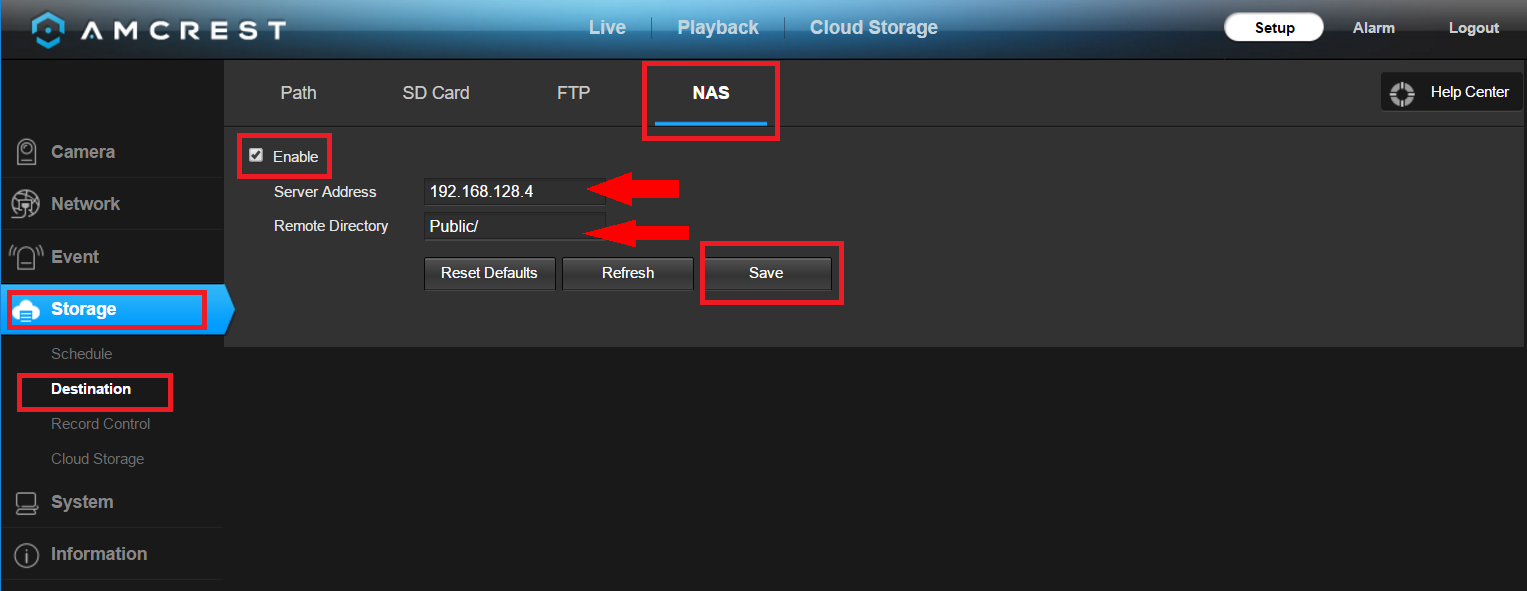
Task: Select Record Control in Storage submenu
Action: [100, 424]
